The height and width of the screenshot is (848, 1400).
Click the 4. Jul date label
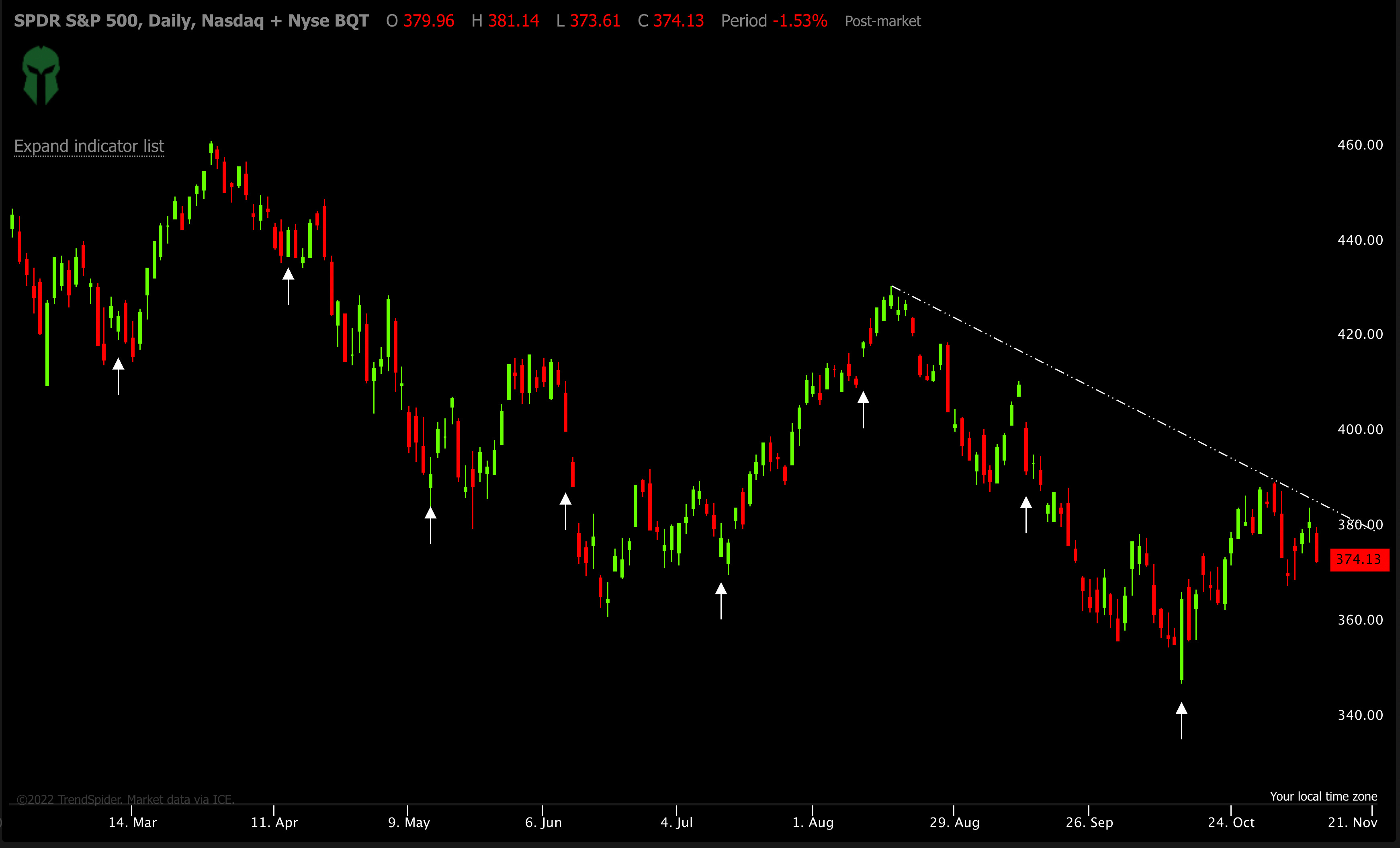click(677, 822)
